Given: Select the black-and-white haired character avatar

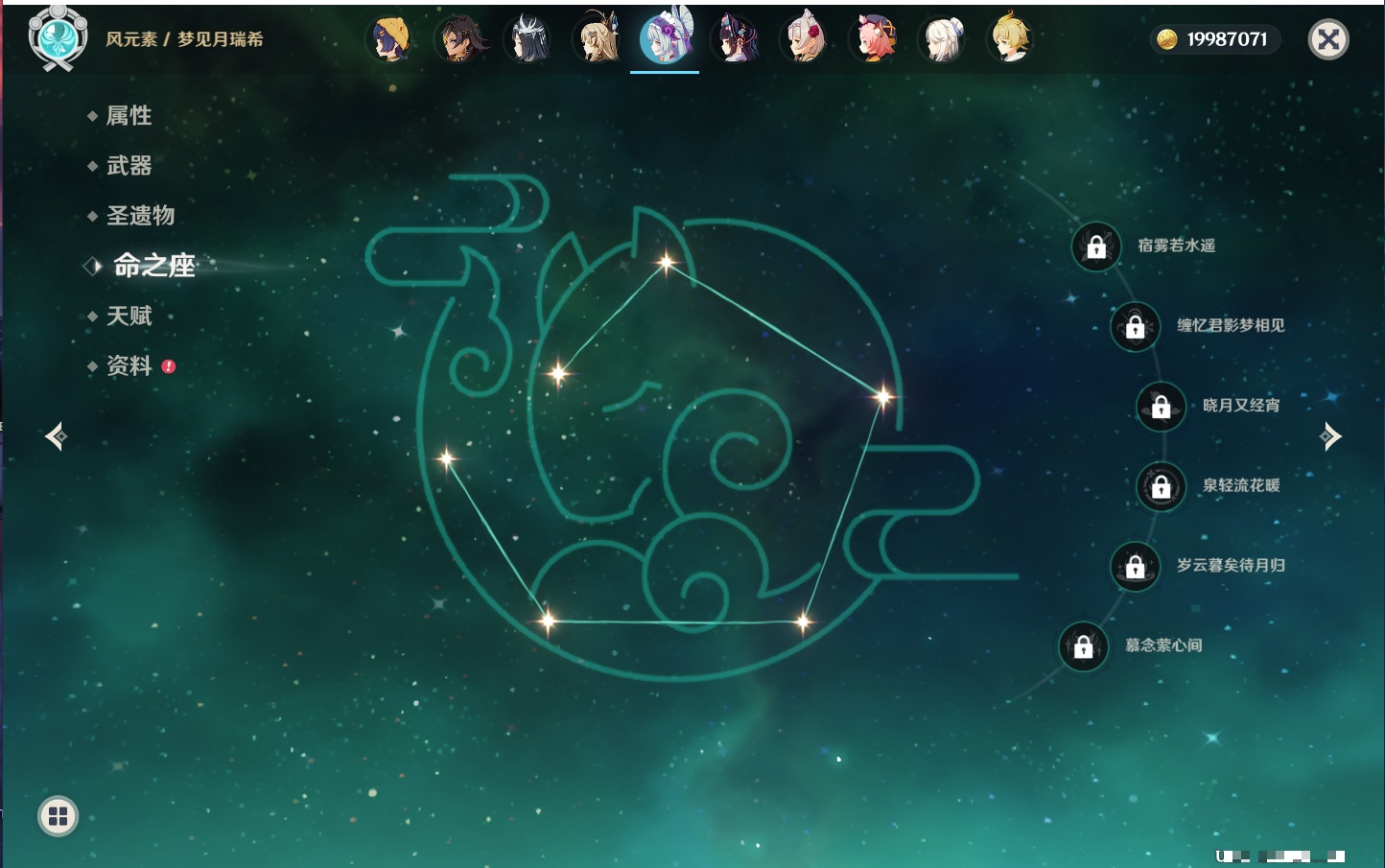Looking at the screenshot, I should [528, 39].
